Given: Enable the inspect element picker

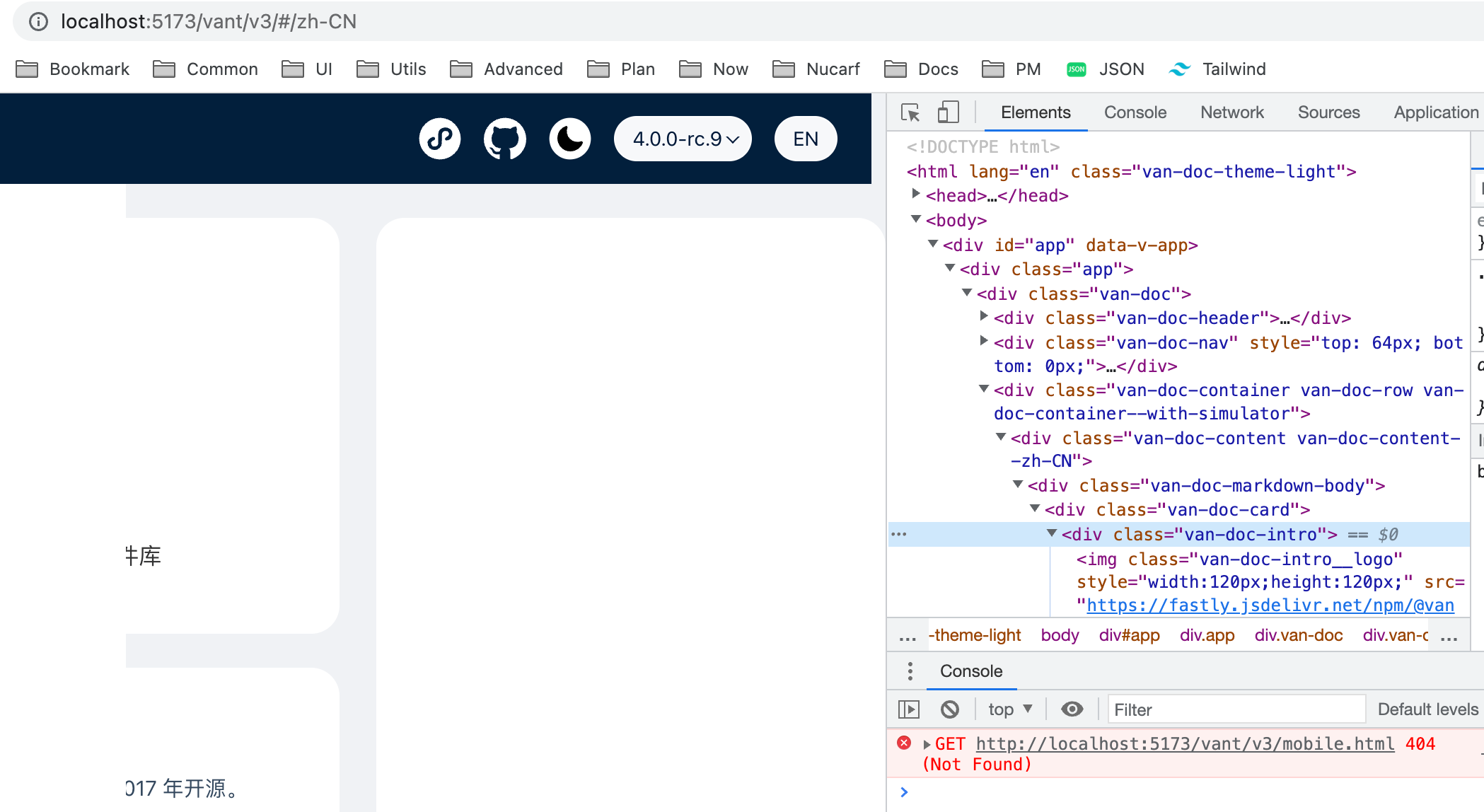Looking at the screenshot, I should 911,112.
